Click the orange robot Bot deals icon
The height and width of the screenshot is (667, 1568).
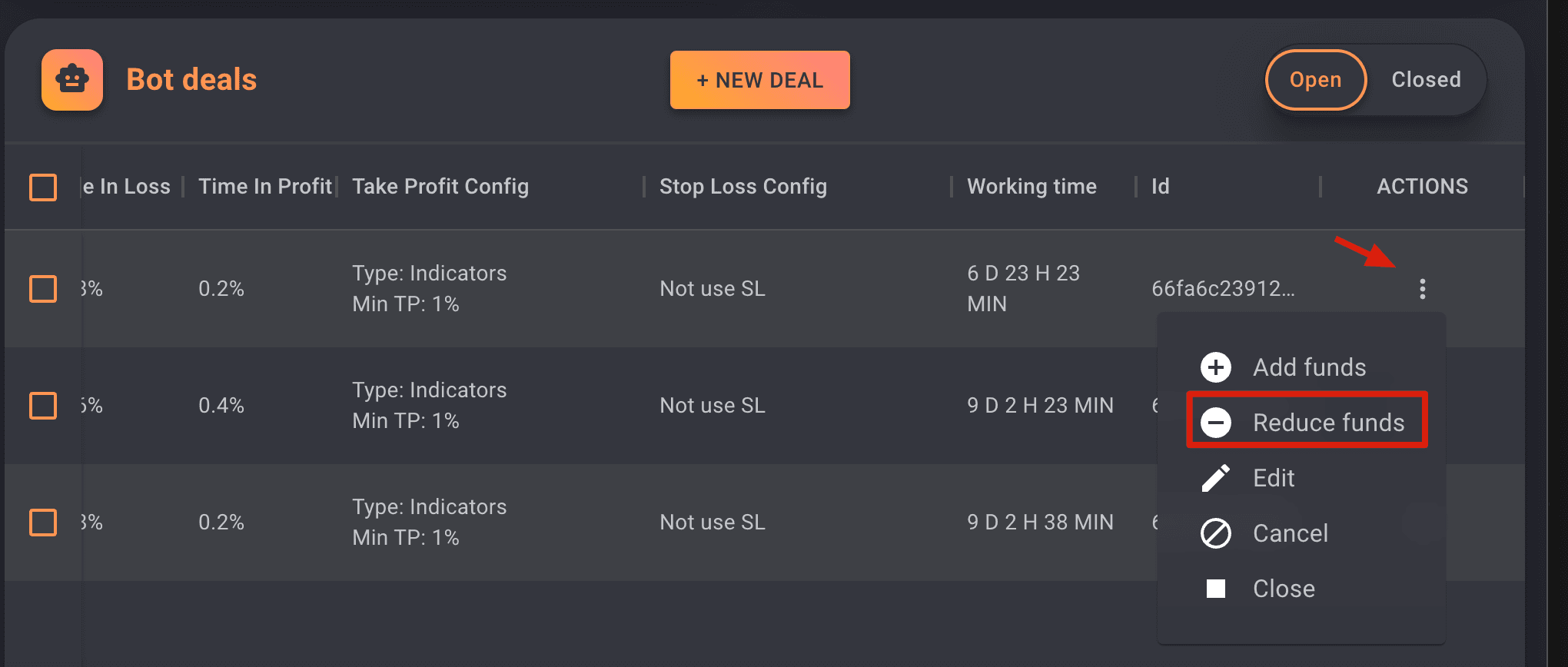[x=72, y=80]
